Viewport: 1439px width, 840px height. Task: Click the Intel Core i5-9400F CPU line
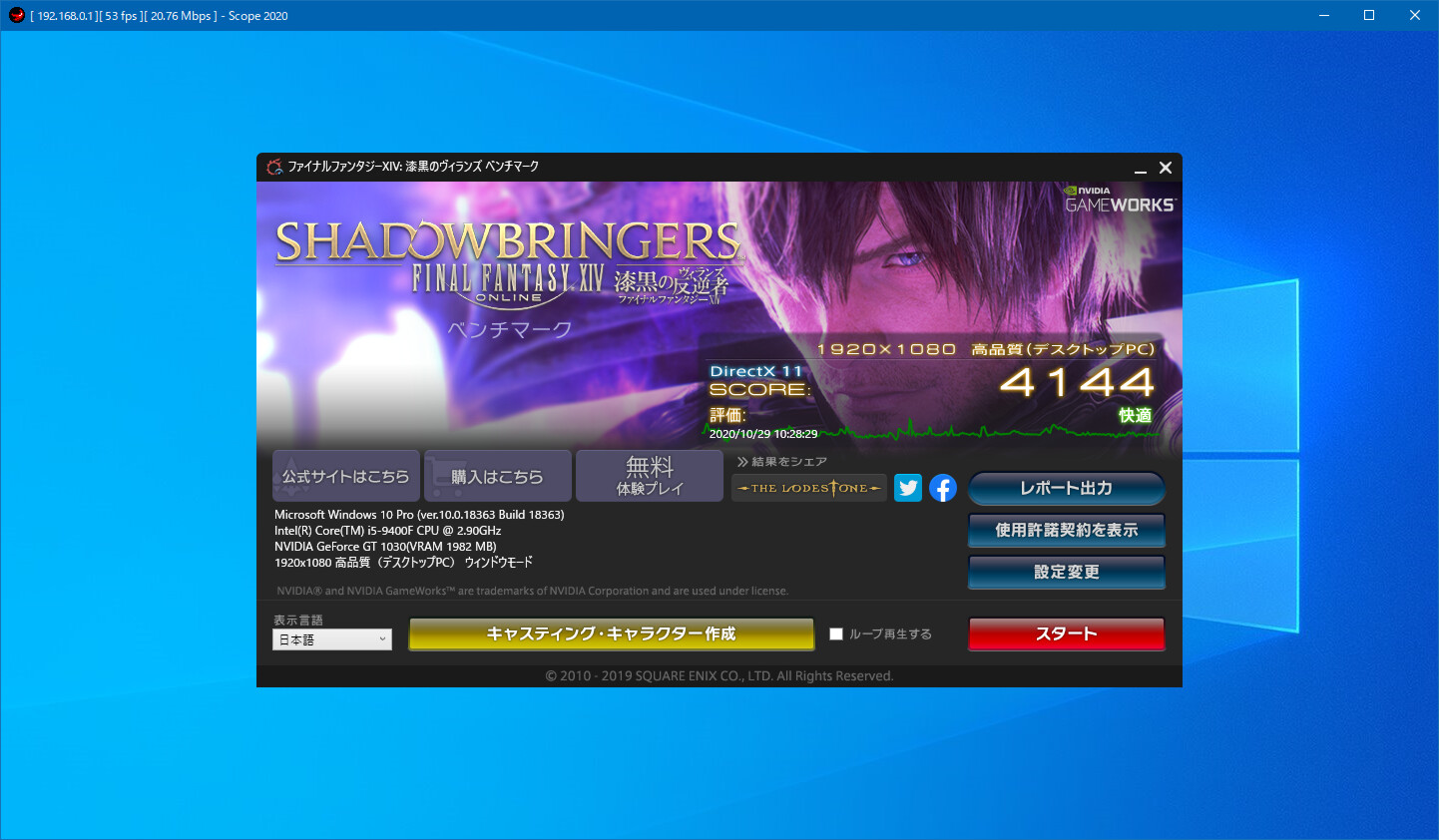pyautogui.click(x=387, y=531)
